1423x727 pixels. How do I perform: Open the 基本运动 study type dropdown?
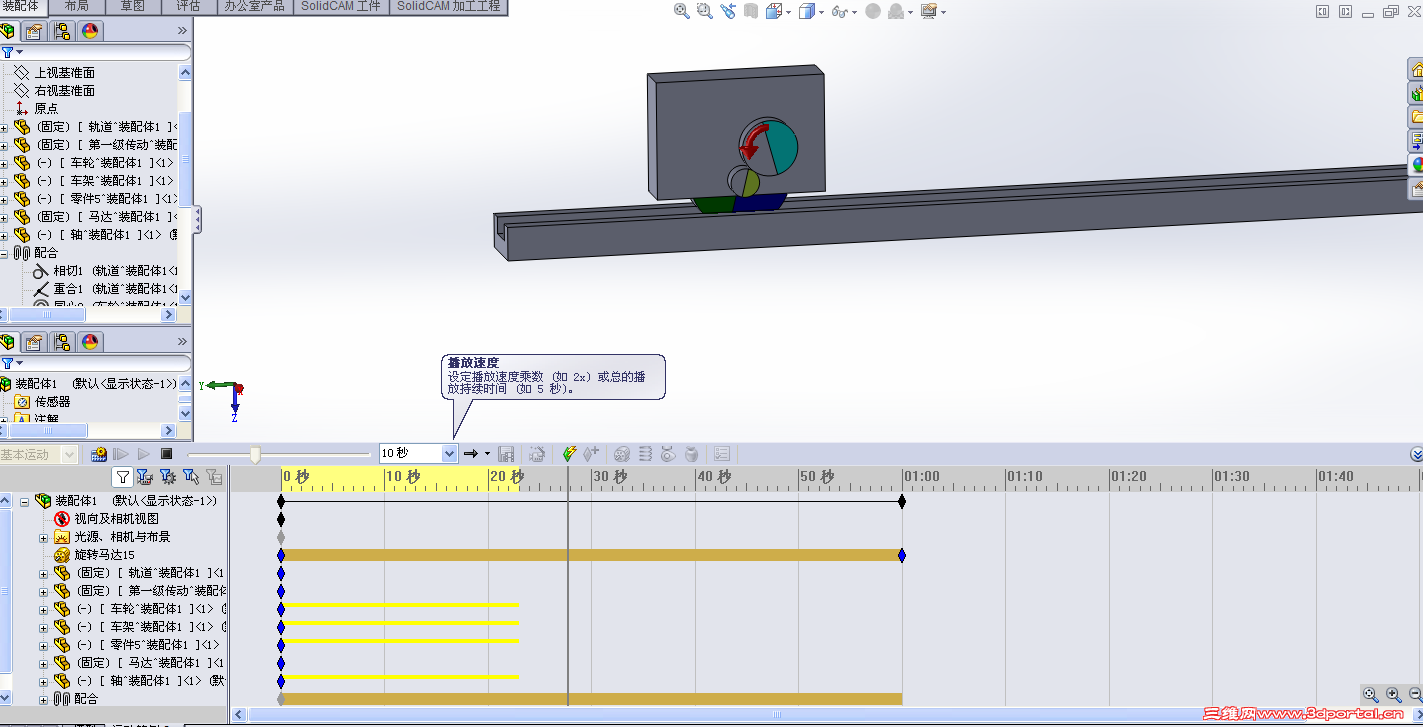pos(69,455)
